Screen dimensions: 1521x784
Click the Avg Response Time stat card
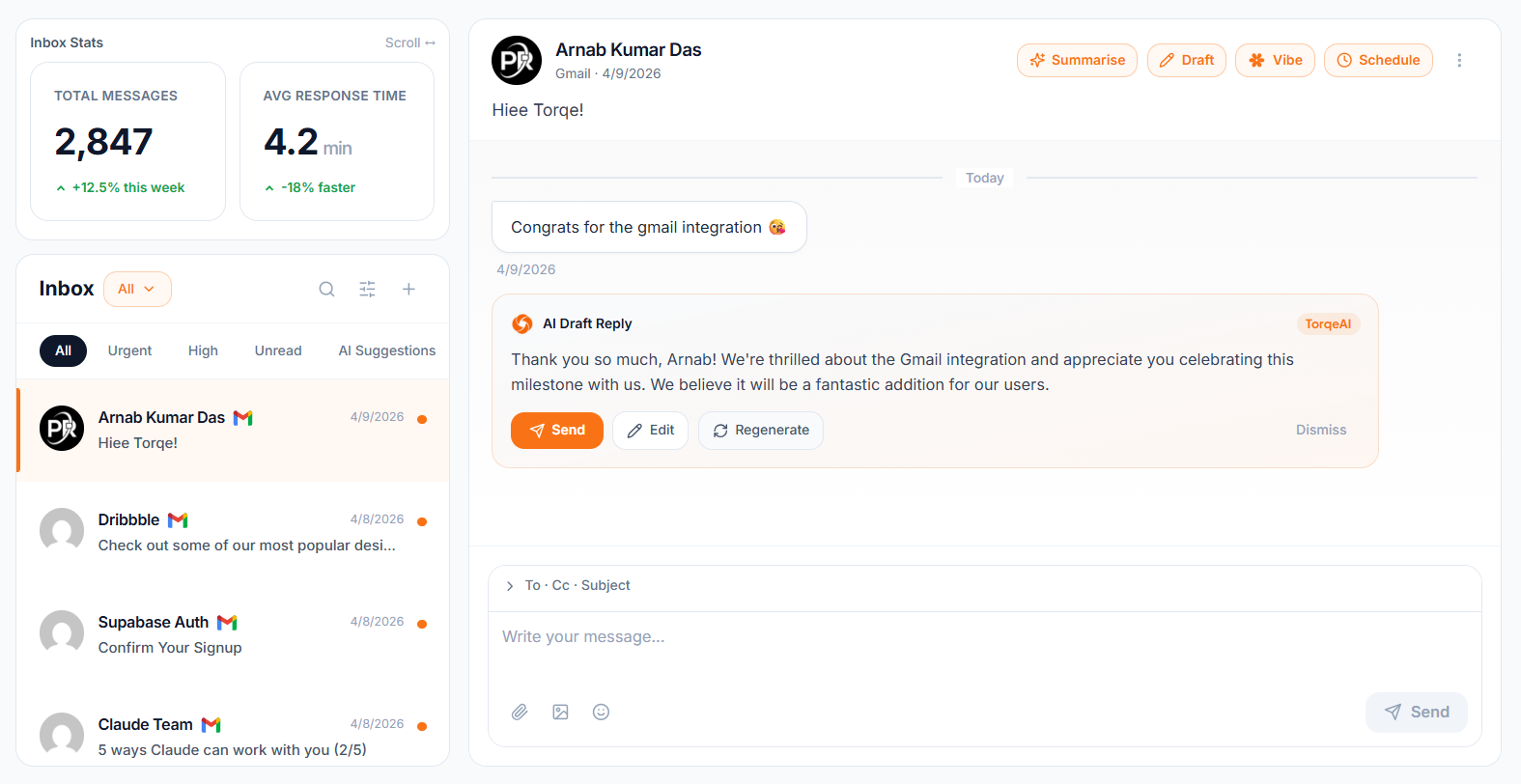pyautogui.click(x=337, y=142)
